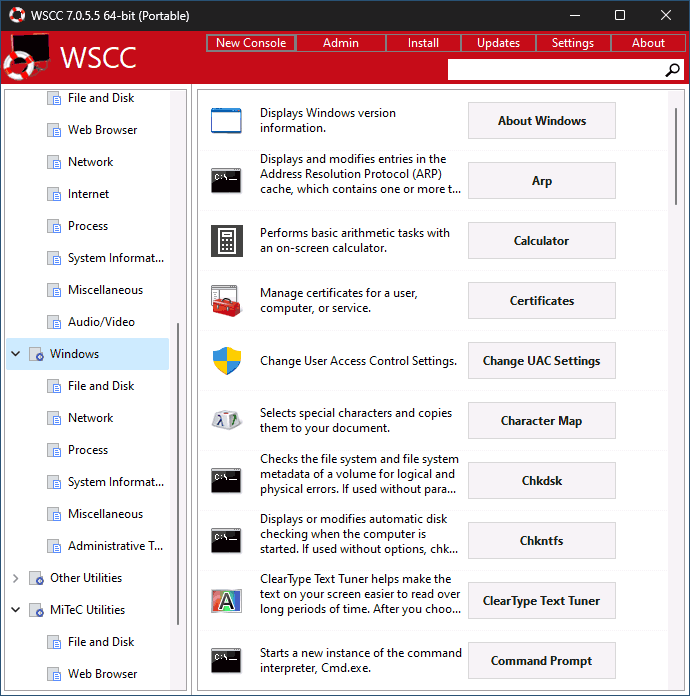Click the UAC shield icon

click(x=226, y=360)
